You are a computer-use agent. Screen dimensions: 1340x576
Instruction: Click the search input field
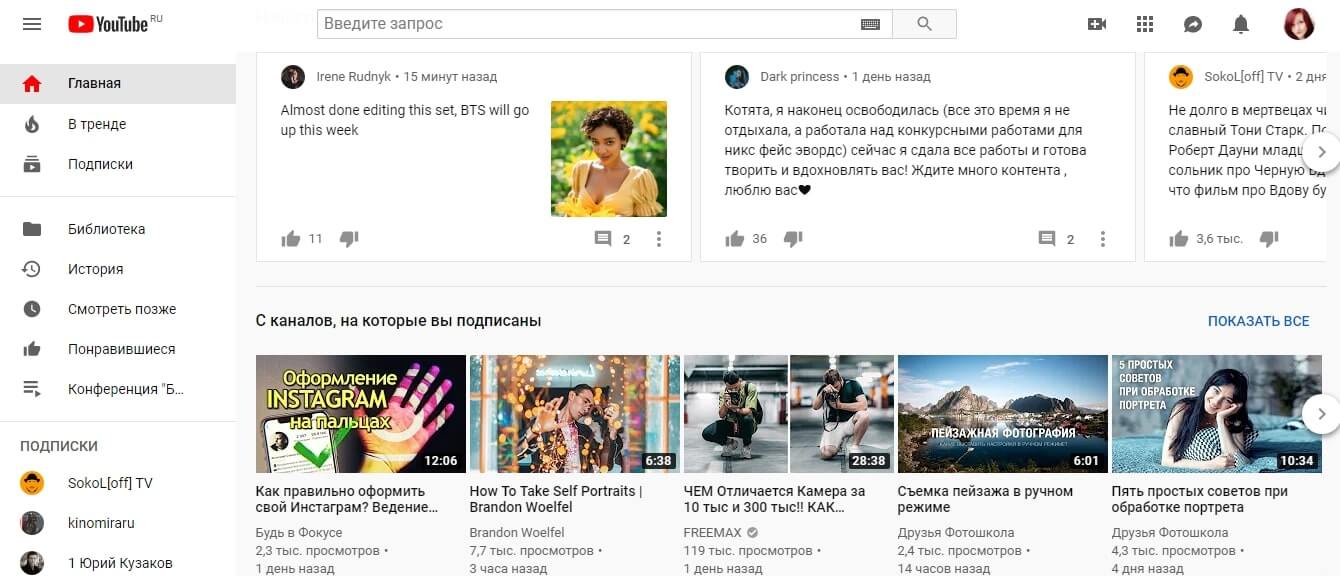(x=590, y=23)
